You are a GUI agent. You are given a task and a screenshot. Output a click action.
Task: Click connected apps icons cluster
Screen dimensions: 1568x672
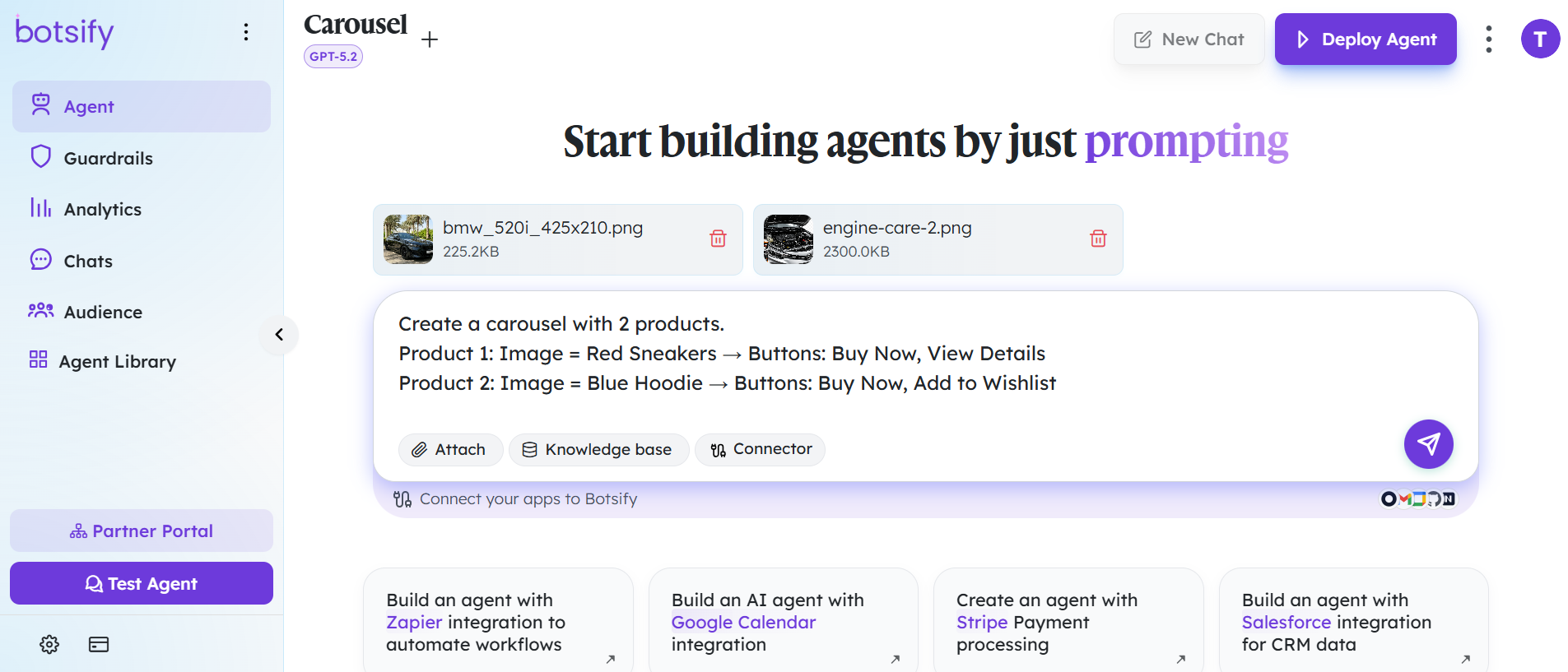(1418, 498)
